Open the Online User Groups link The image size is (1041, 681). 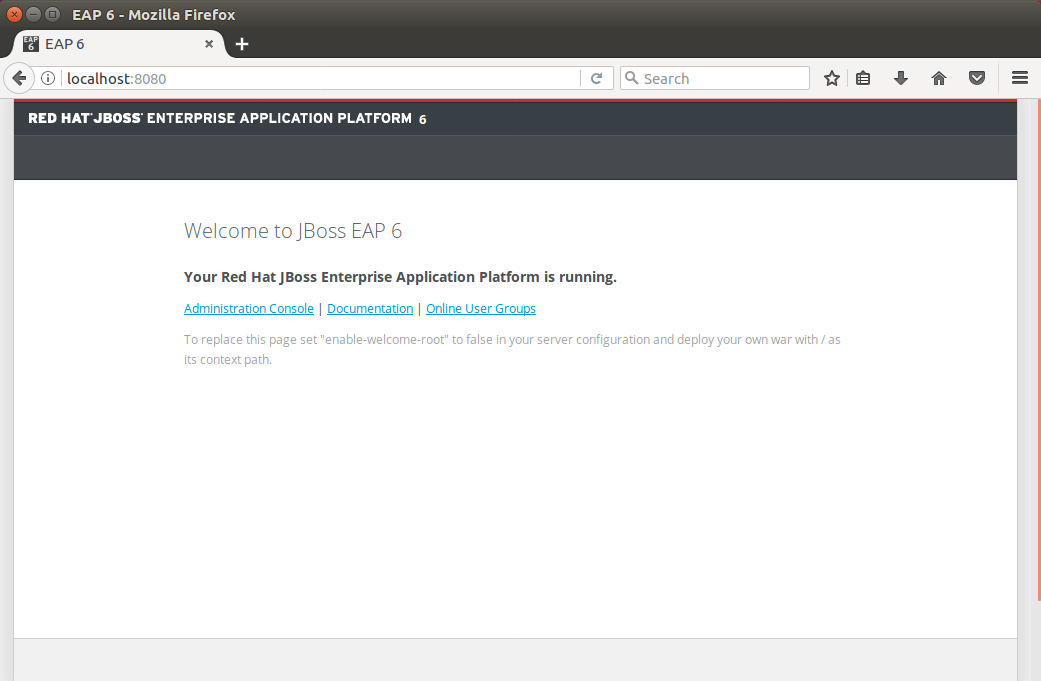(x=481, y=309)
